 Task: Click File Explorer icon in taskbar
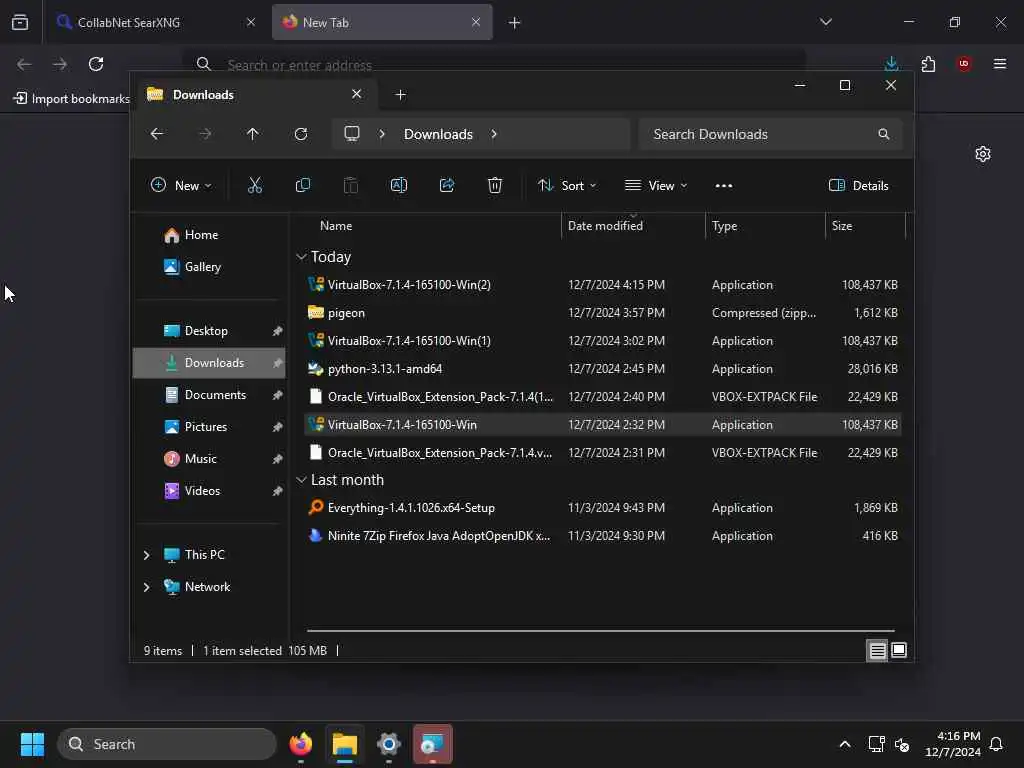pos(344,744)
